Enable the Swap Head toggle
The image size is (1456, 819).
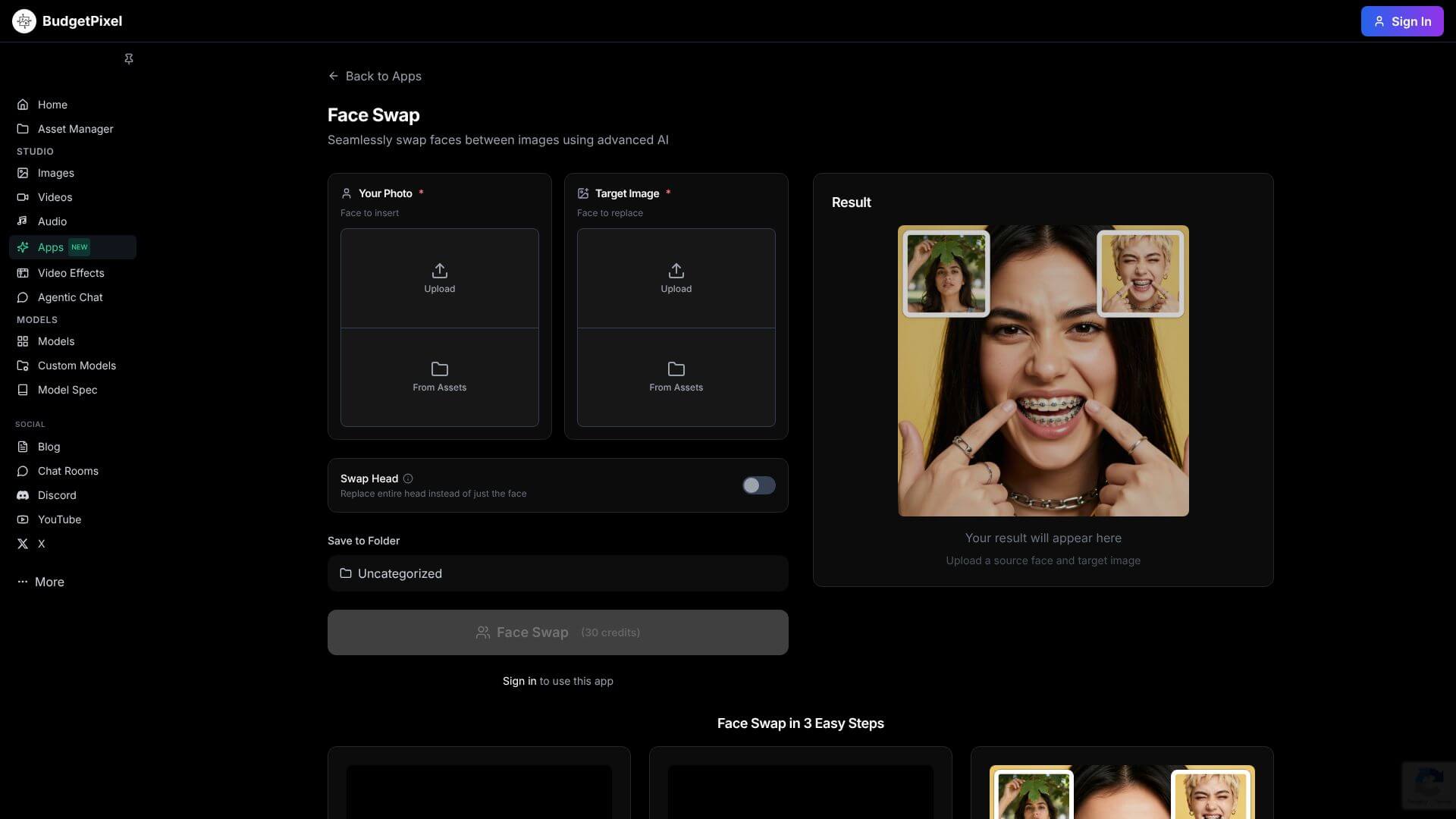(x=758, y=485)
